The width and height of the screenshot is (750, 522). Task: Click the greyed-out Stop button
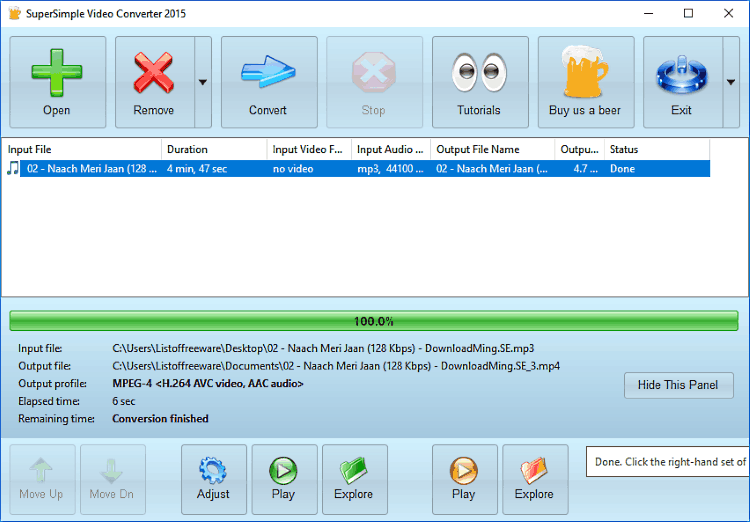coord(375,82)
